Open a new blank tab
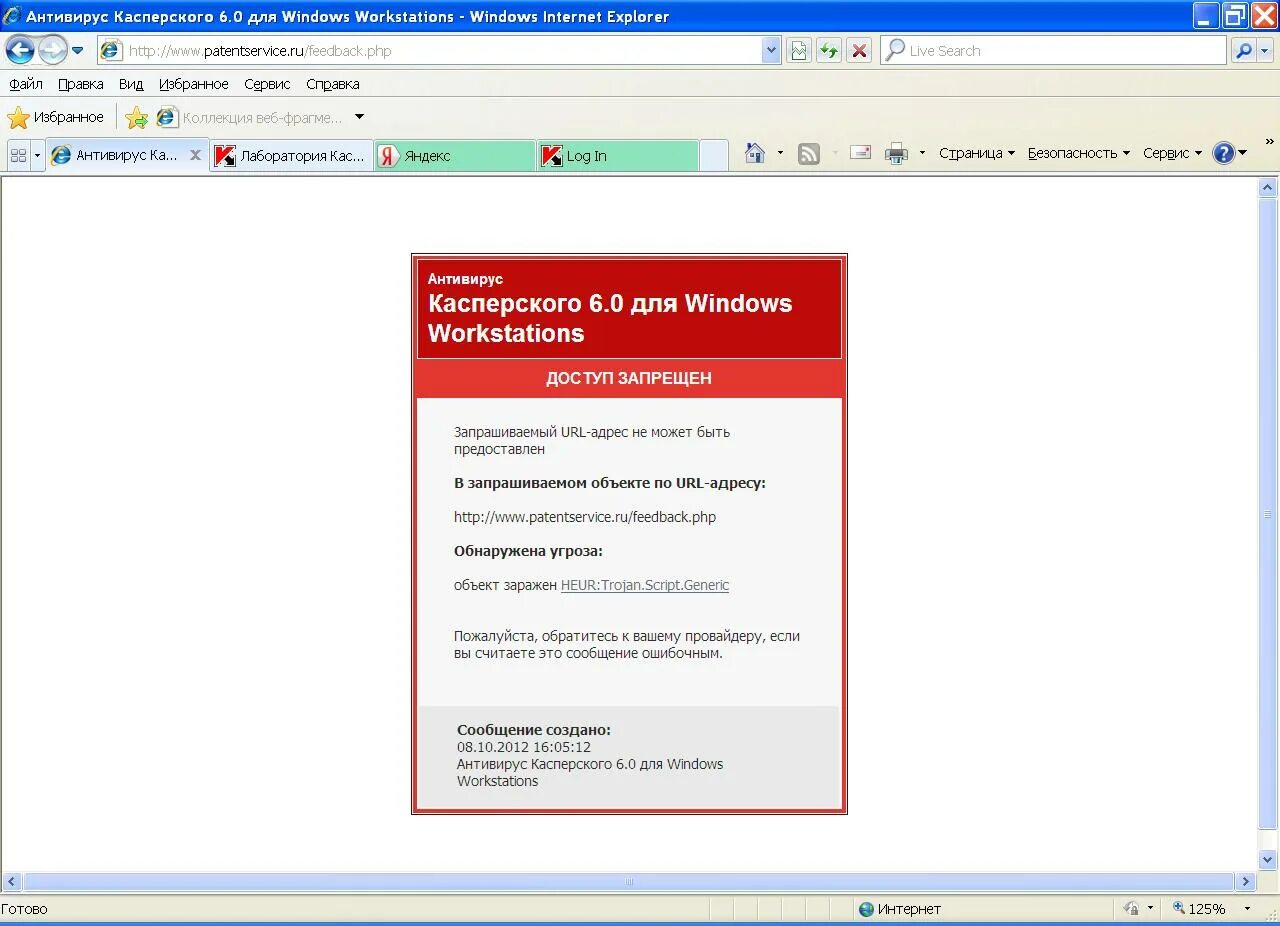 pyautogui.click(x=713, y=155)
